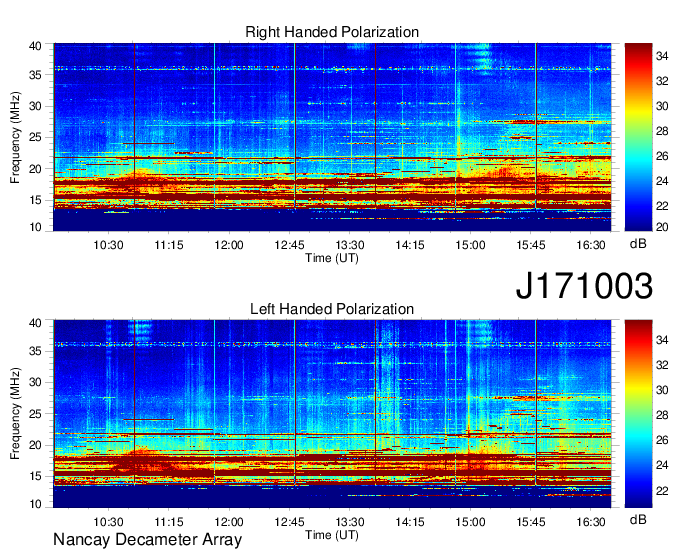The width and height of the screenshot is (680, 552).
Task: Click the color scale bar of Right Handed plot
Action: (x=638, y=137)
